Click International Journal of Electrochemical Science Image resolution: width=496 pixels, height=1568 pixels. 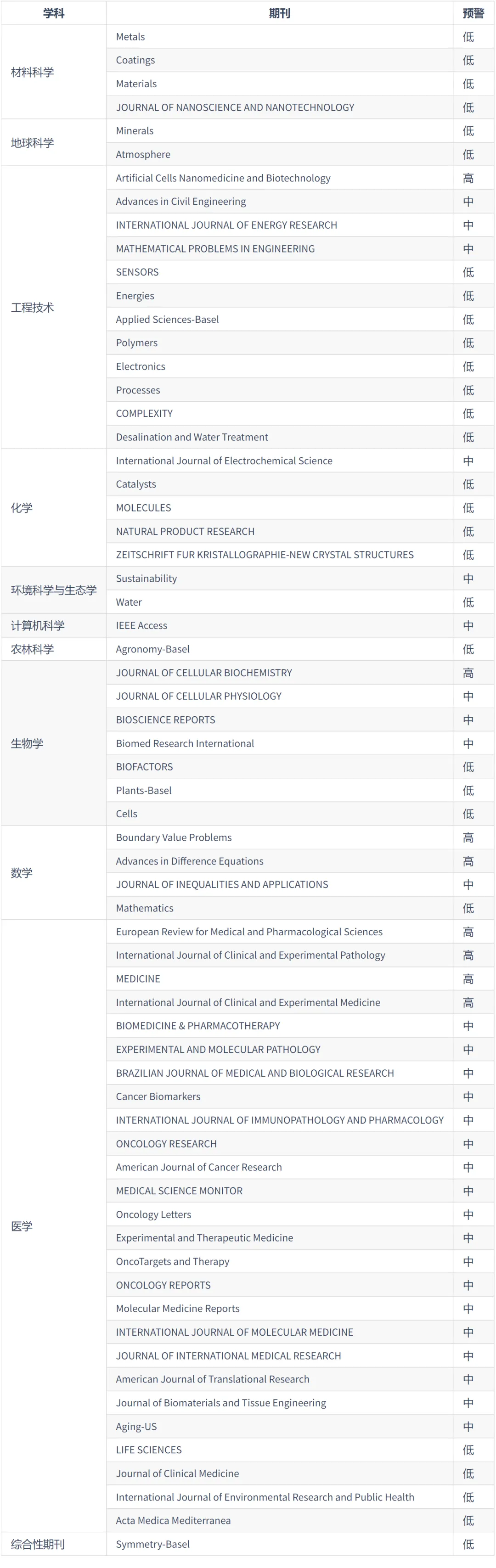224,461
